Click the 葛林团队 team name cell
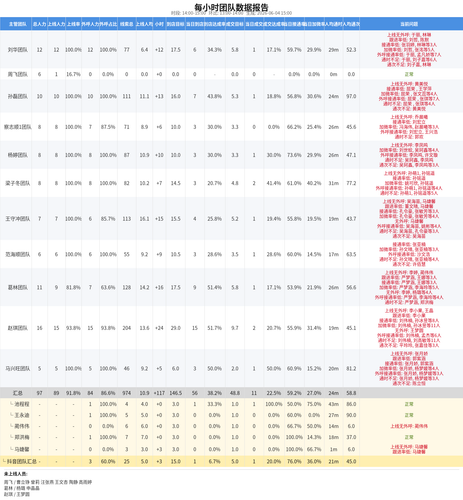The height and width of the screenshot is (500, 463). point(18,287)
